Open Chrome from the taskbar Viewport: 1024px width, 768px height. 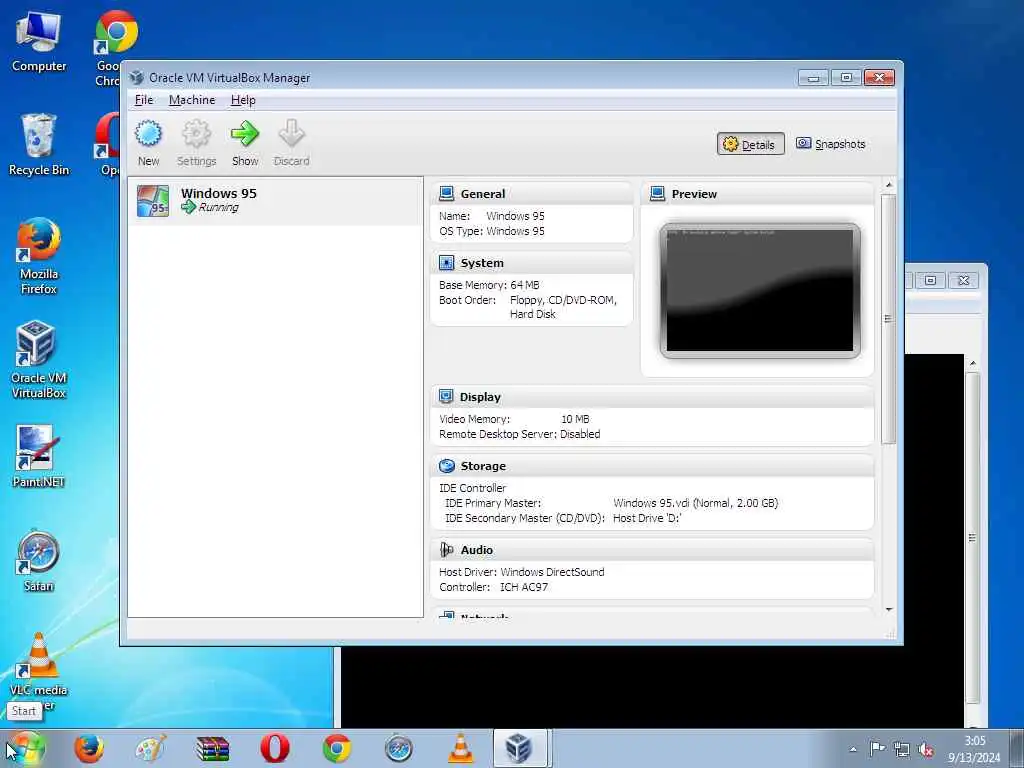336,748
